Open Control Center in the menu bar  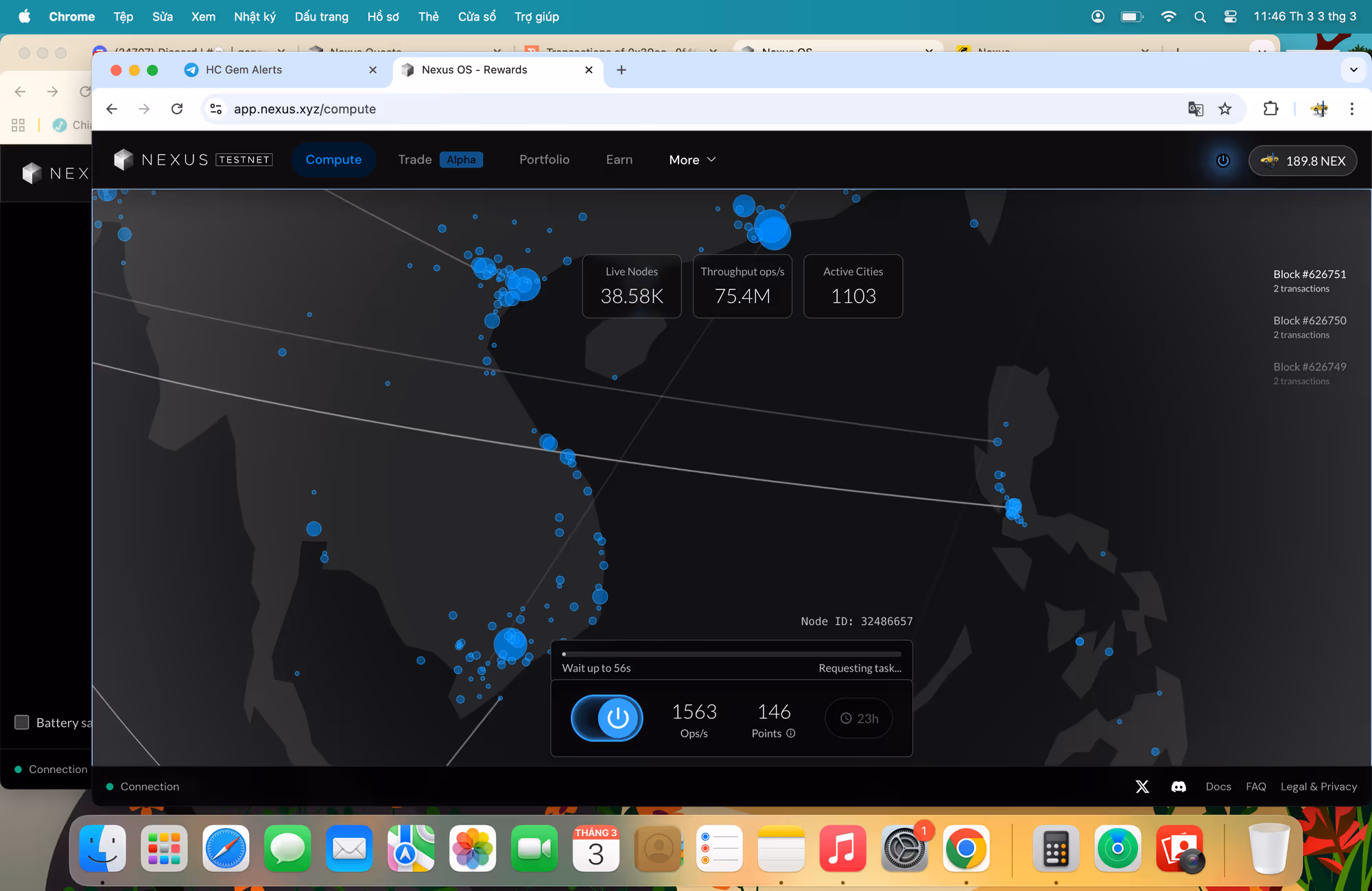tap(1231, 16)
